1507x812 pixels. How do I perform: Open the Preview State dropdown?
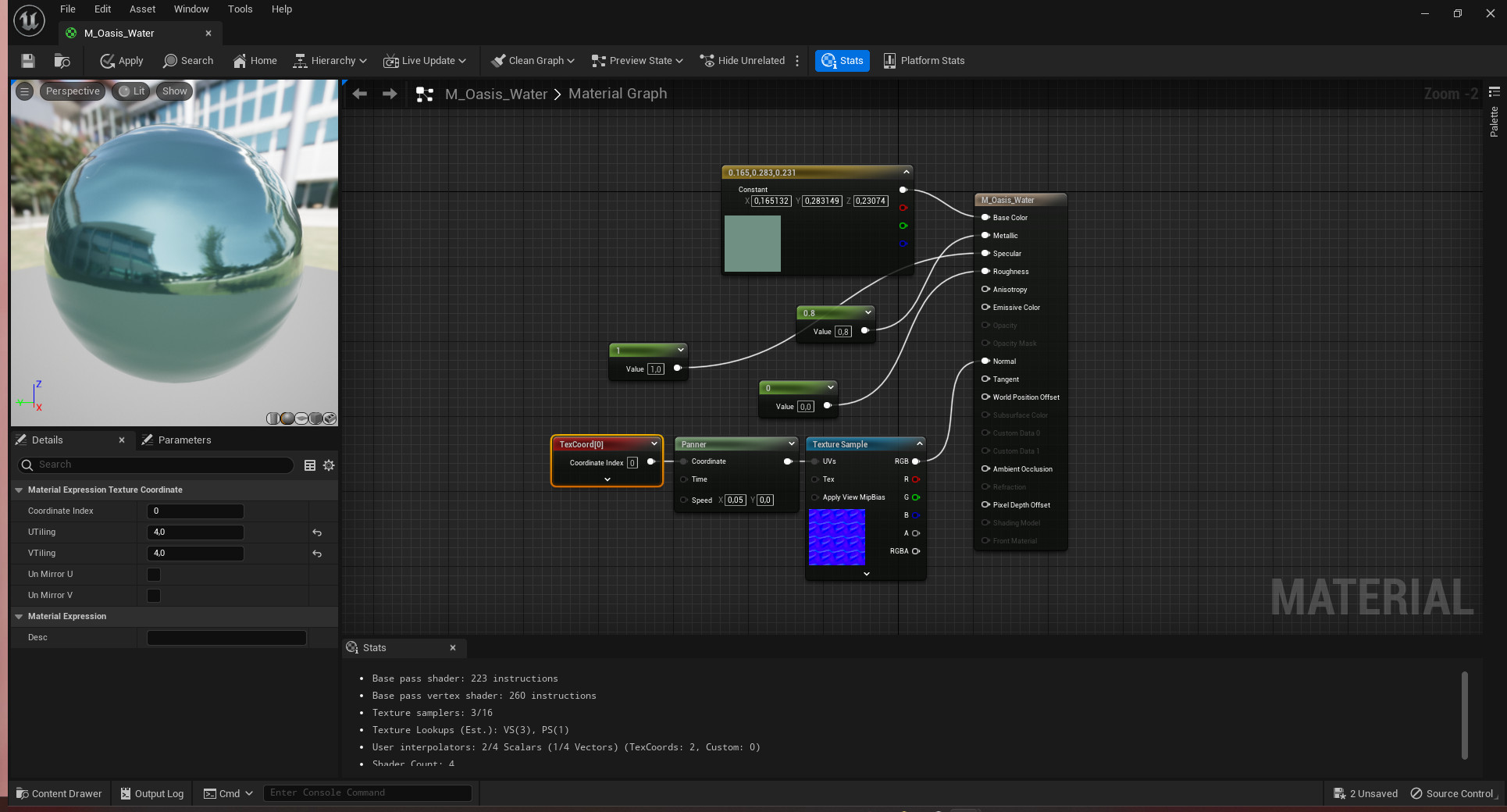click(637, 61)
